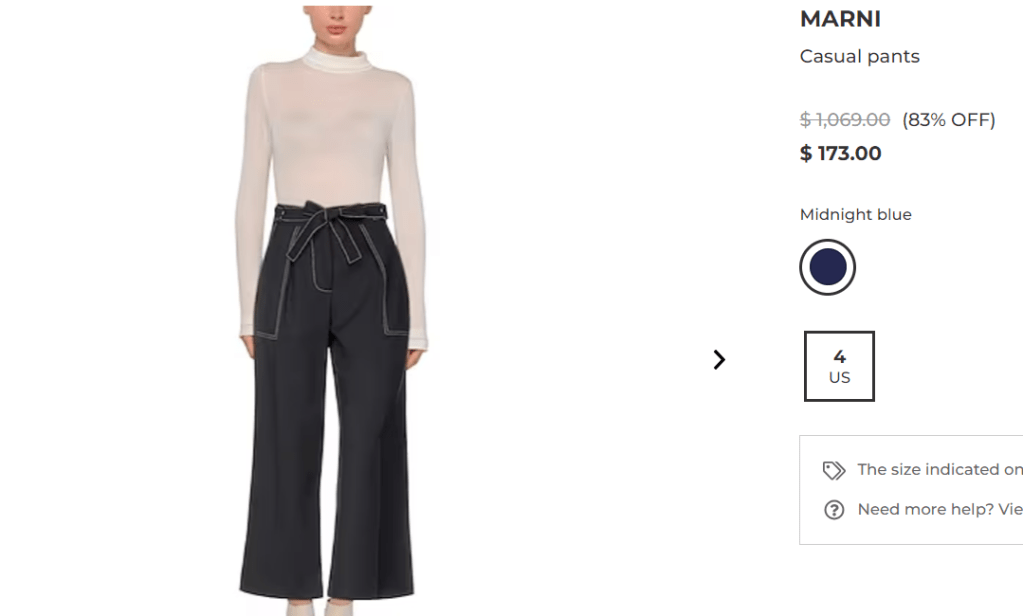Screen dimensions: 1023x616
Task: Open the MARNI brand link
Action: (840, 19)
